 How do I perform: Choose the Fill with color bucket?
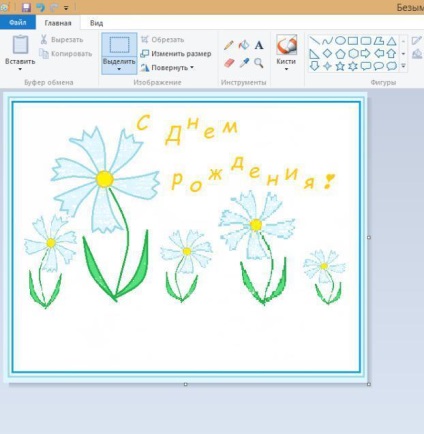244,45
